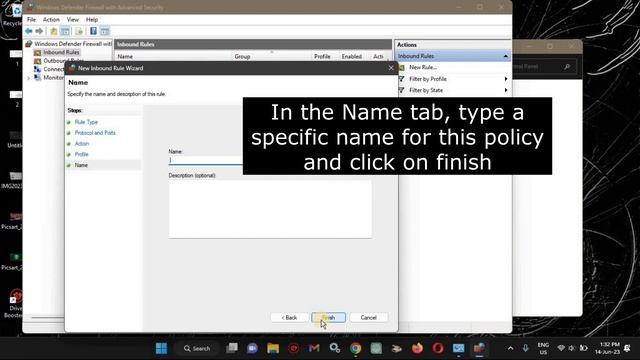The width and height of the screenshot is (640, 360).
Task: Click the Back navigation arrow in the firewall toolbar
Action: [x=29, y=31]
